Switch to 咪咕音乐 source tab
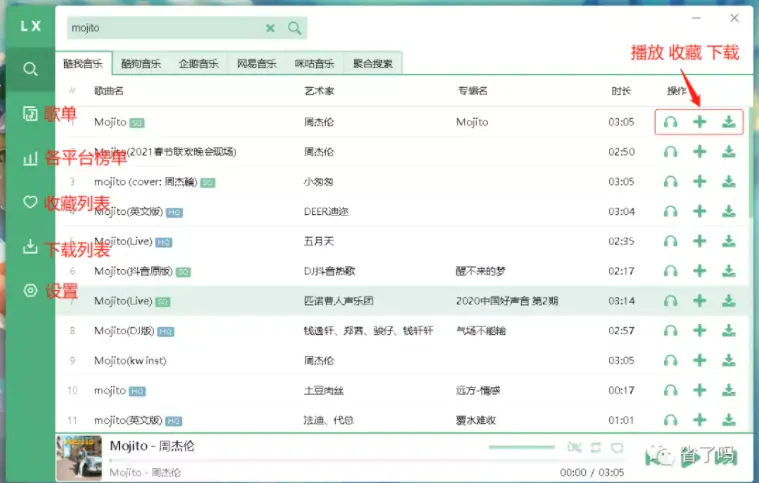This screenshot has width=759, height=483. [x=315, y=63]
